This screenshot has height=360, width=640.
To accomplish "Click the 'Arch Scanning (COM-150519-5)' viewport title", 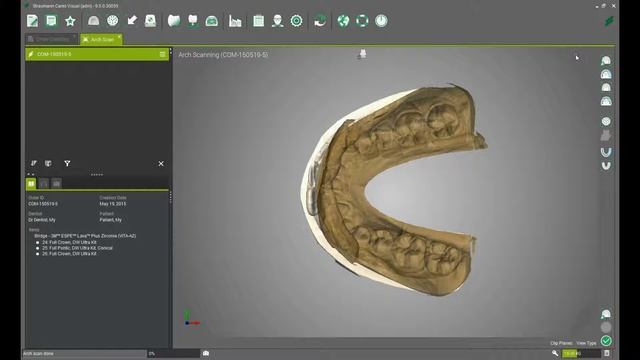I will coord(223,55).
